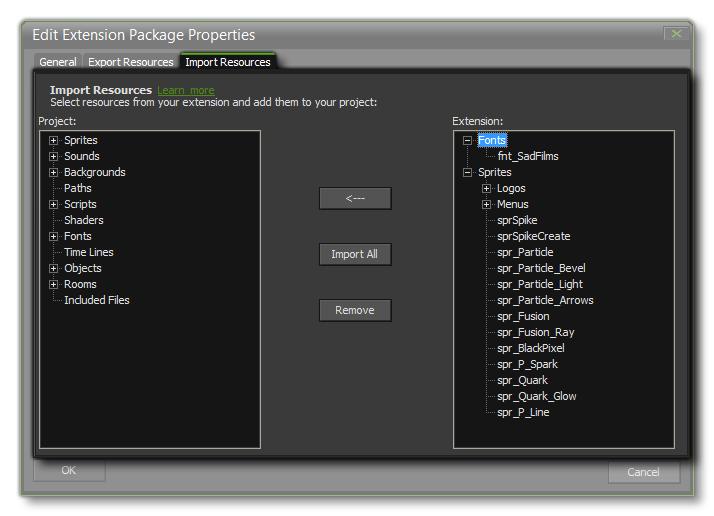
Task: Click the Remove button
Action: tap(355, 310)
